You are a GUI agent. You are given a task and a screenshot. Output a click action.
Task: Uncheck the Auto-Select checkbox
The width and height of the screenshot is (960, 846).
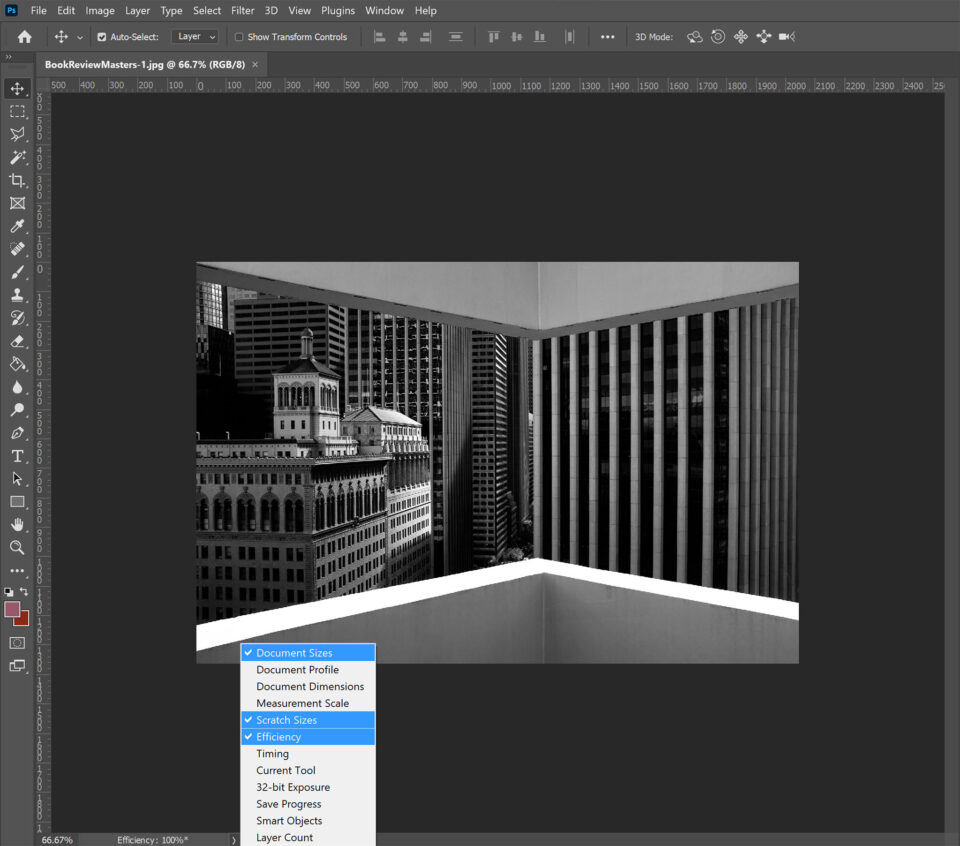pos(102,37)
